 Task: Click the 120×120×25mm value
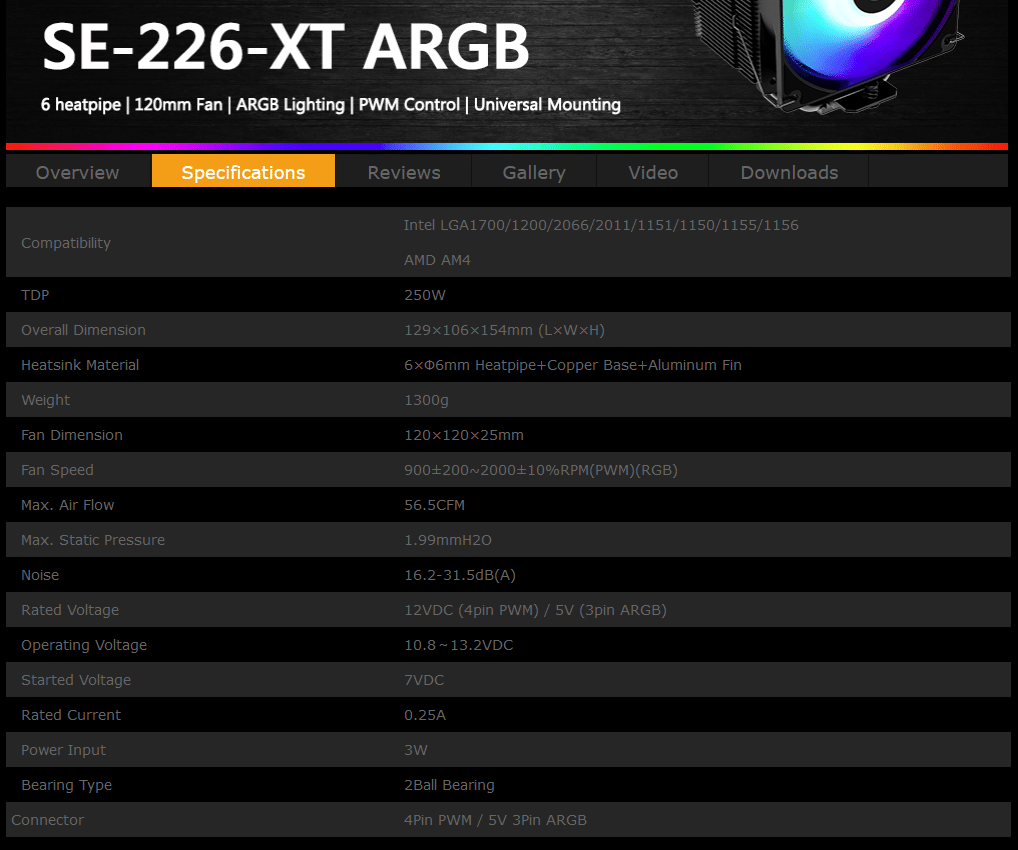464,436
